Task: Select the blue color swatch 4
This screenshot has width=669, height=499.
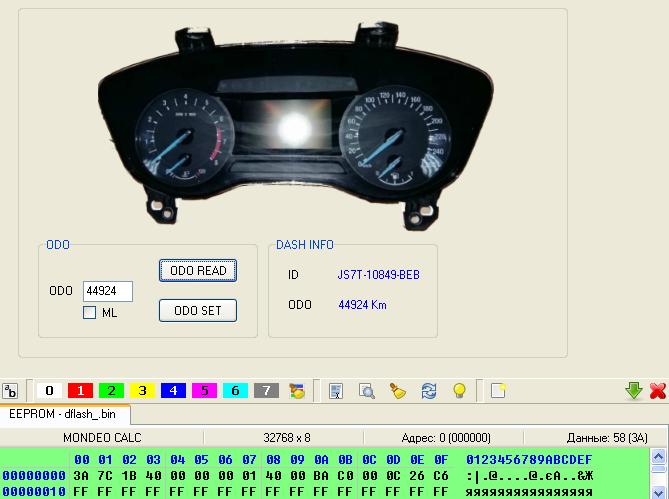Action: coord(173,391)
